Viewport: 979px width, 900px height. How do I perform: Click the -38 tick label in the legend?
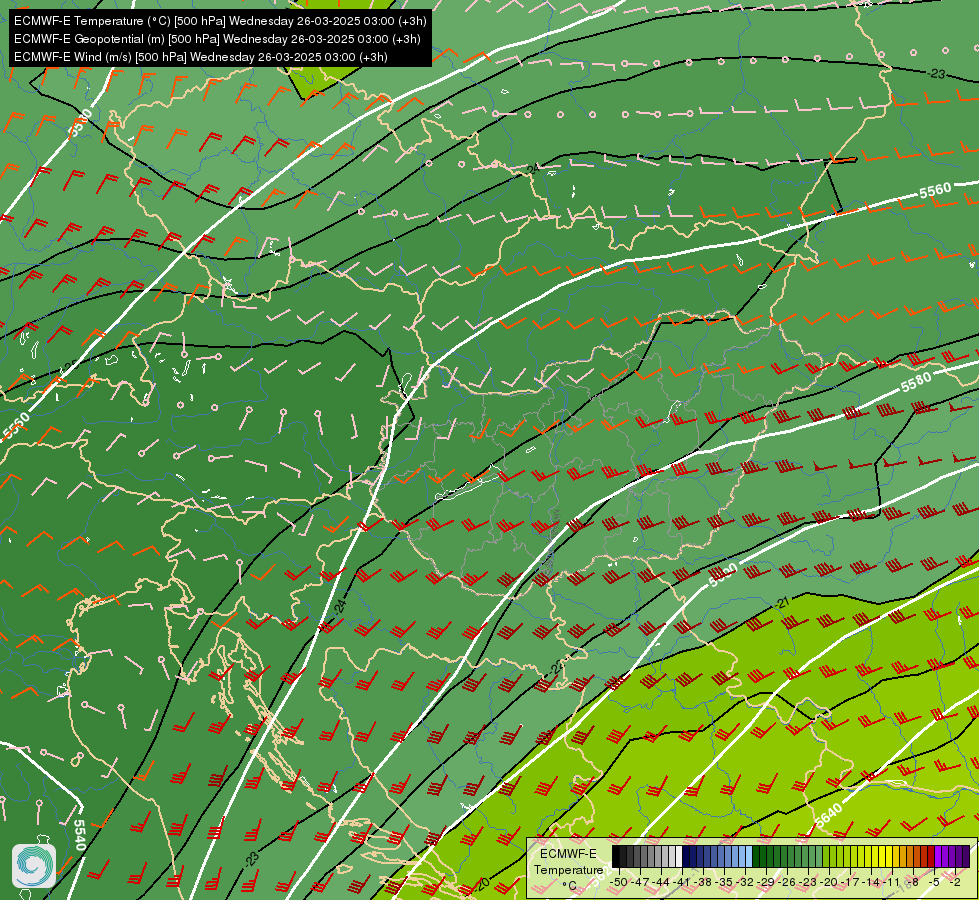(x=703, y=882)
